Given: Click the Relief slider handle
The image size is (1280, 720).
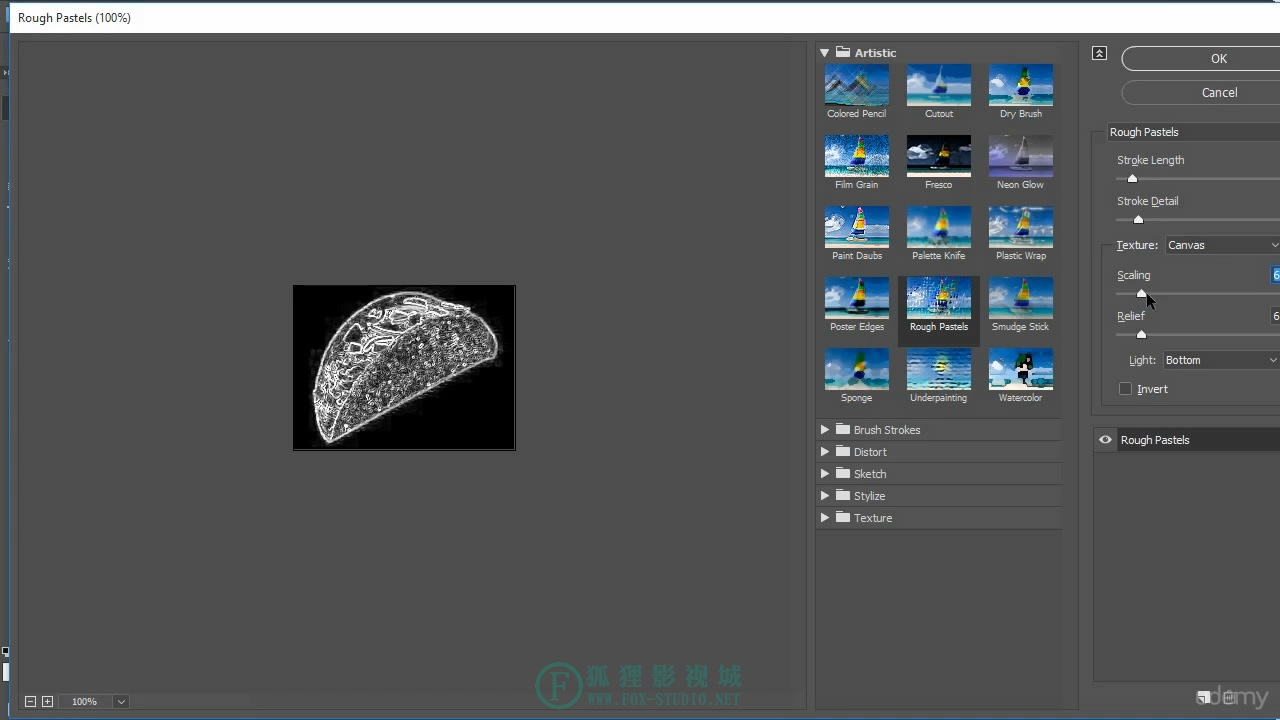Looking at the screenshot, I should click(x=1141, y=335).
